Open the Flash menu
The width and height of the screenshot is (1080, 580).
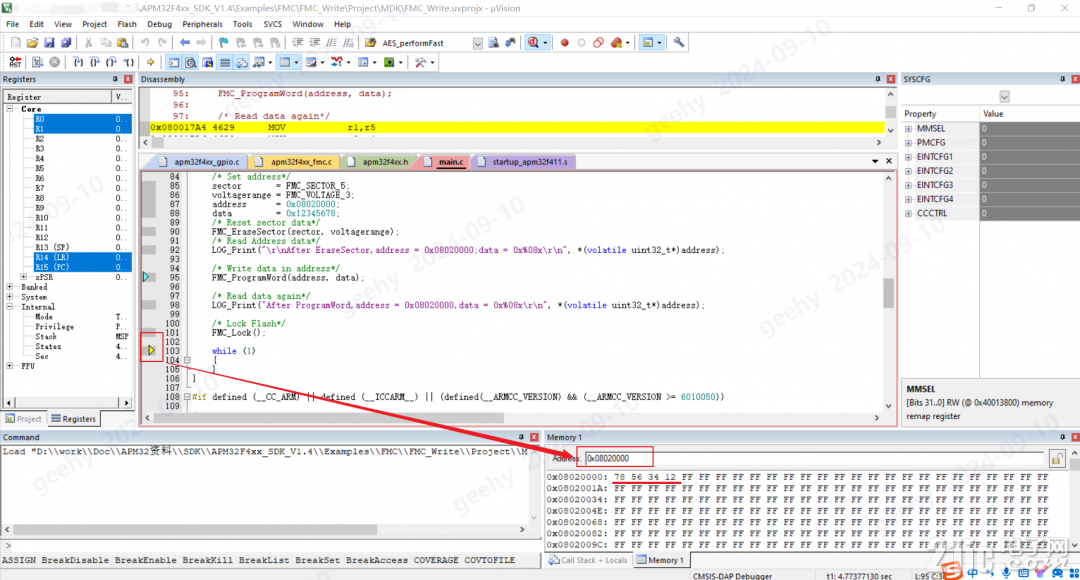coord(127,24)
